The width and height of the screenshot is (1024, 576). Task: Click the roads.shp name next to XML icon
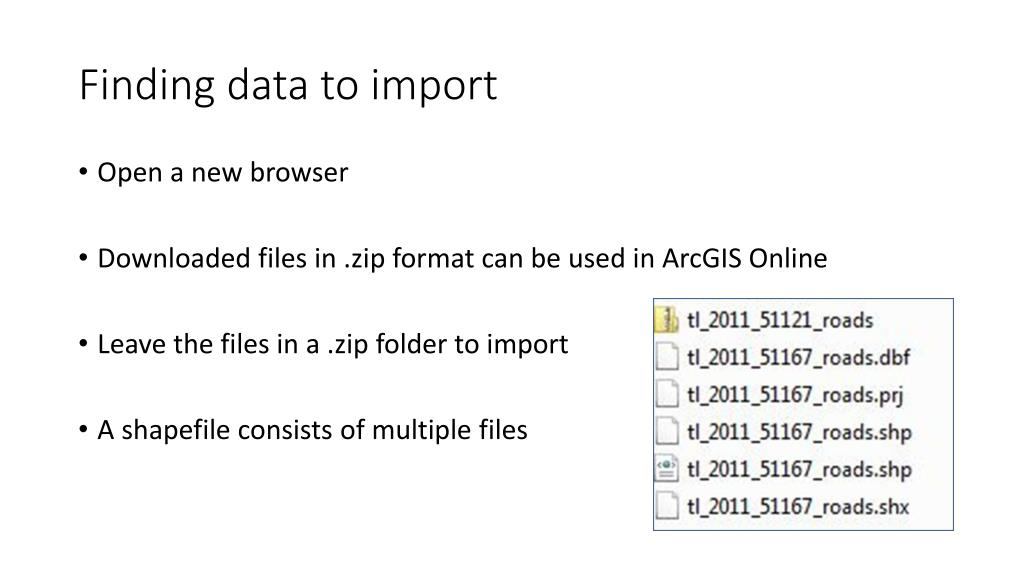799,470
